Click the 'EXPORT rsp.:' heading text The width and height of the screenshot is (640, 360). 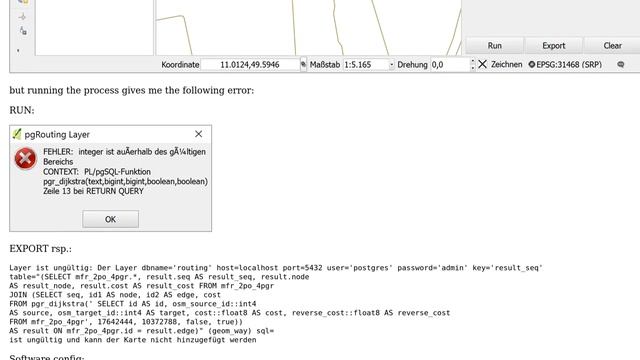coord(40,249)
